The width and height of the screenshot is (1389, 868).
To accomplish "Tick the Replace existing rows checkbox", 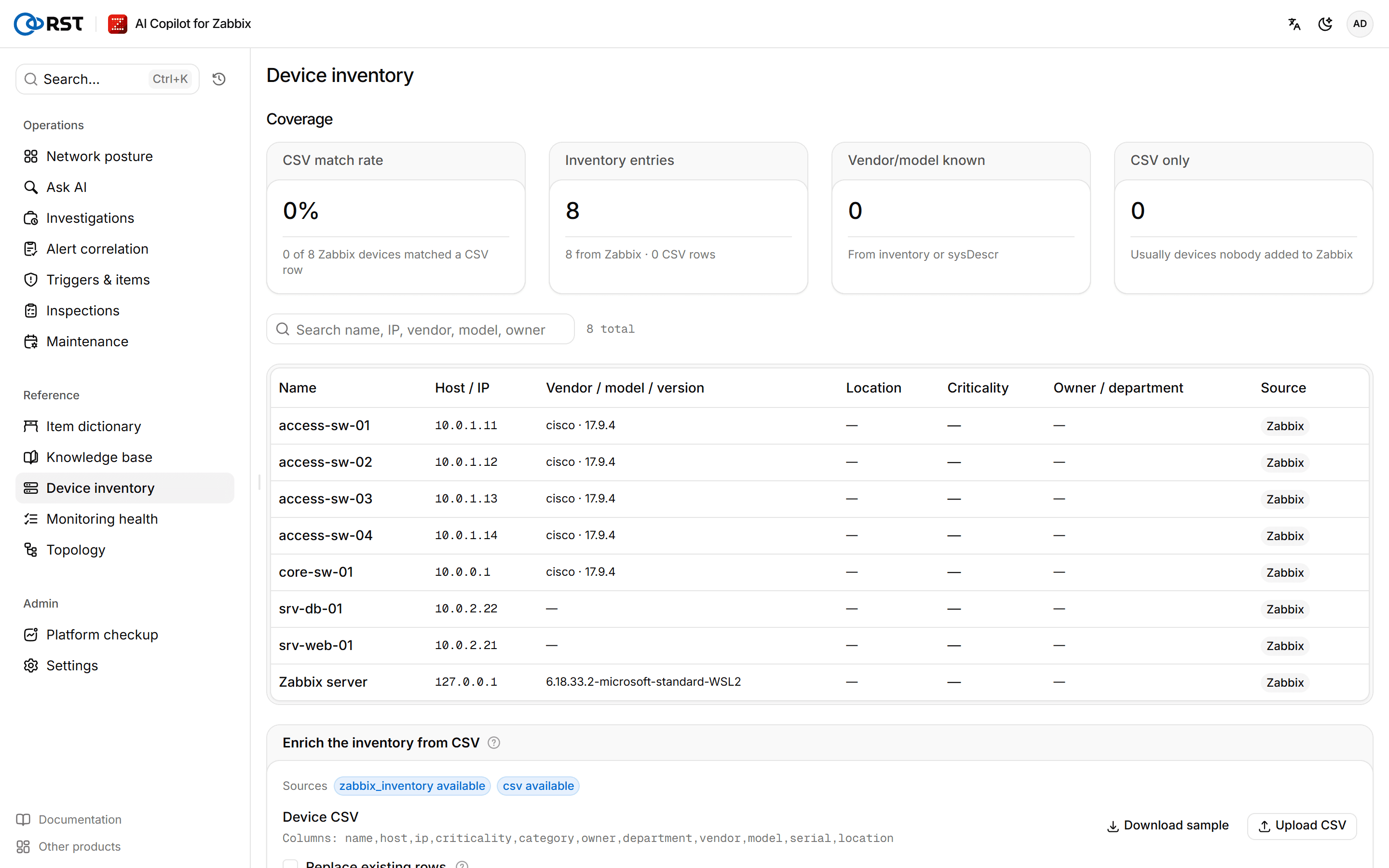I will click(x=290, y=864).
